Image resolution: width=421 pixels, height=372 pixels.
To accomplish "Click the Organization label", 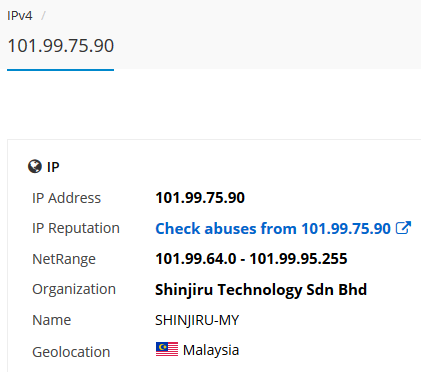I will pyautogui.click(x=74, y=289).
